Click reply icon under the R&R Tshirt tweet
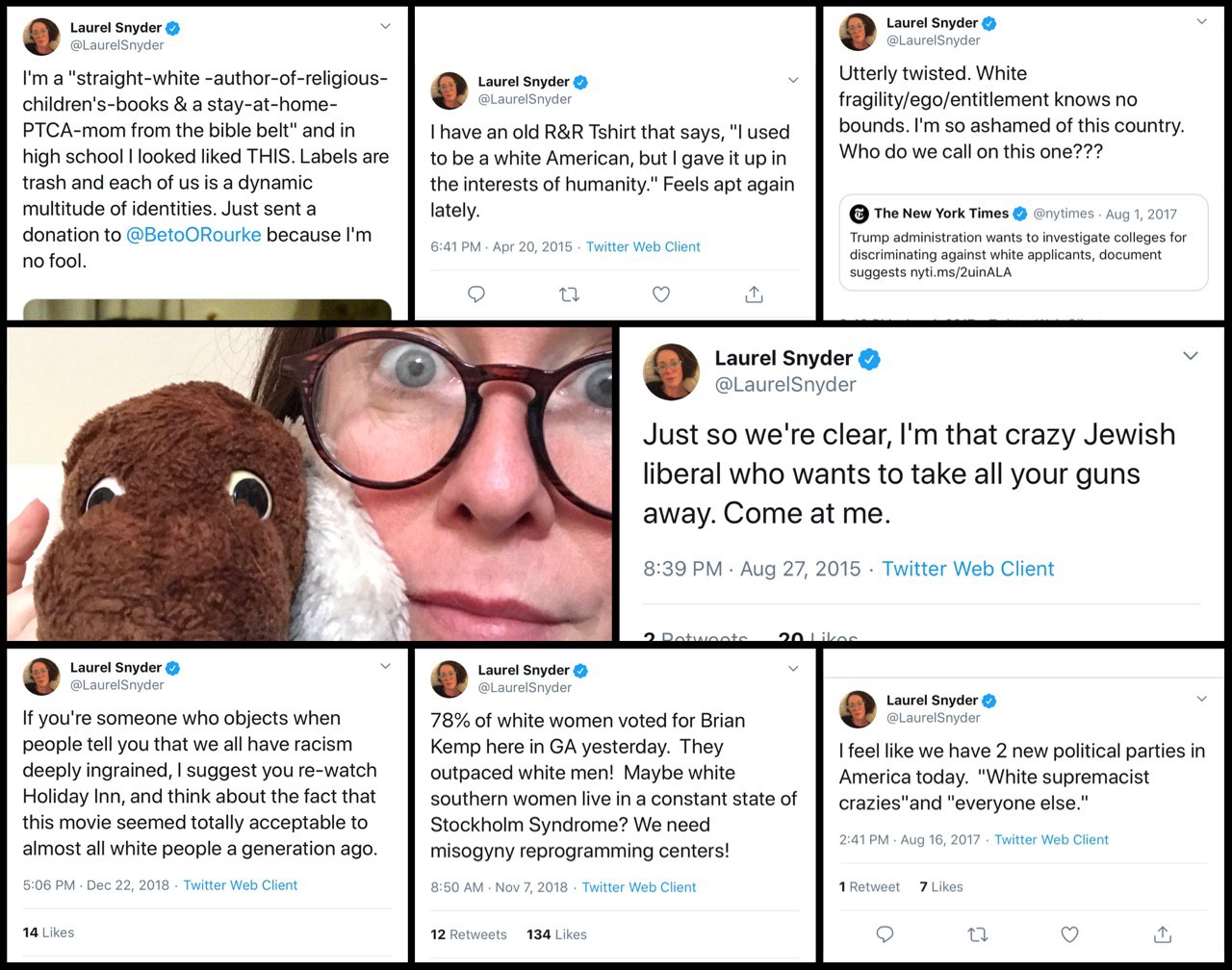The height and width of the screenshot is (970, 1232). [x=475, y=294]
